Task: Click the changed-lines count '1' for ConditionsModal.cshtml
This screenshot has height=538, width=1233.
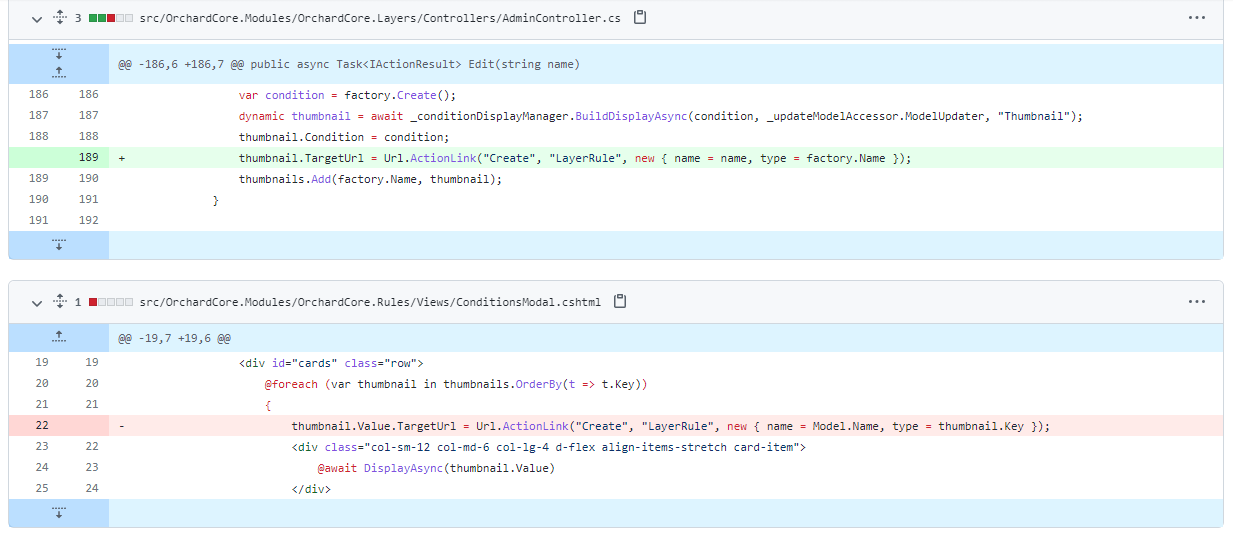Action: pos(78,301)
